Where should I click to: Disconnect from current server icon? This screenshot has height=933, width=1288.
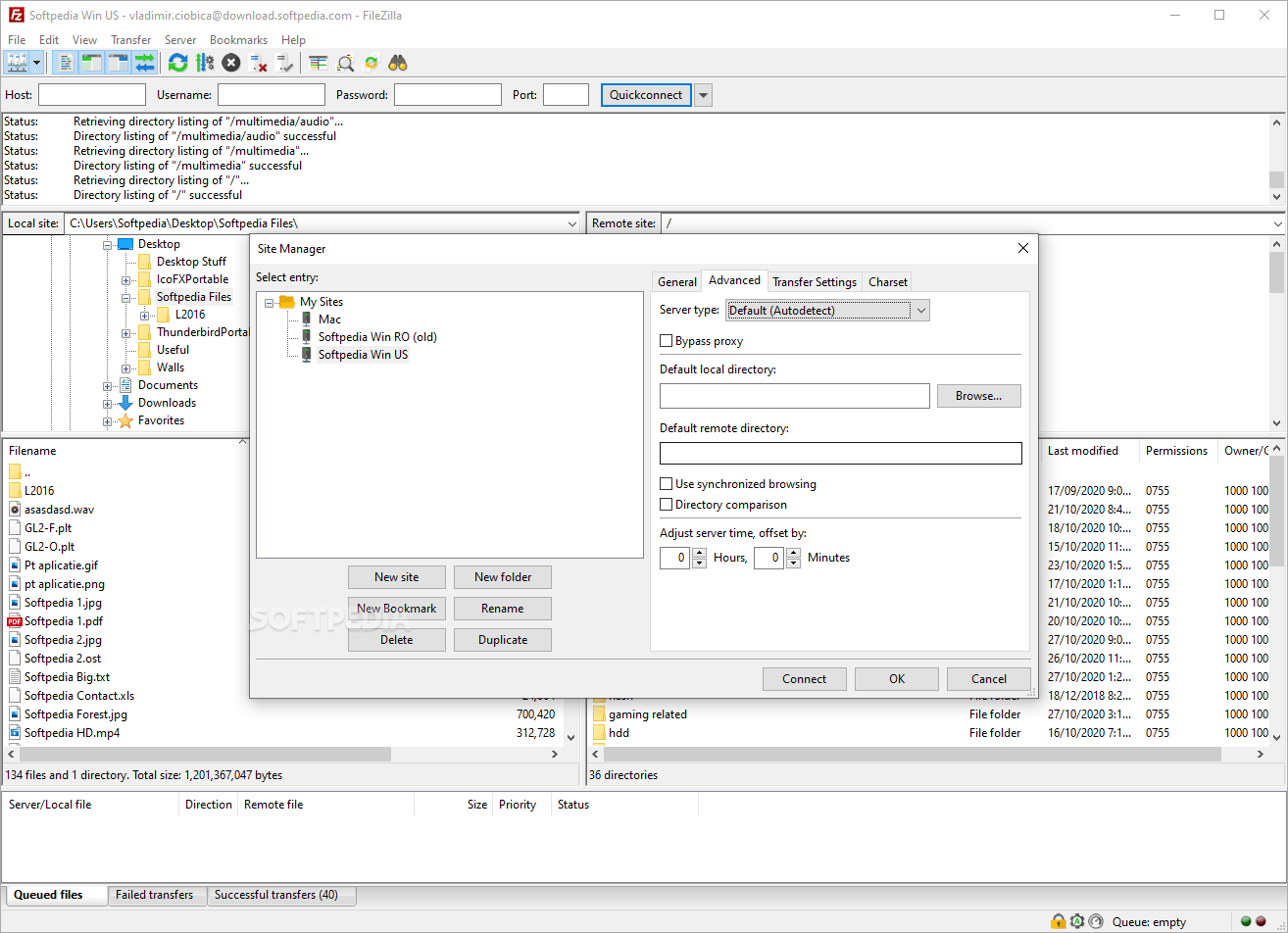pyautogui.click(x=258, y=63)
